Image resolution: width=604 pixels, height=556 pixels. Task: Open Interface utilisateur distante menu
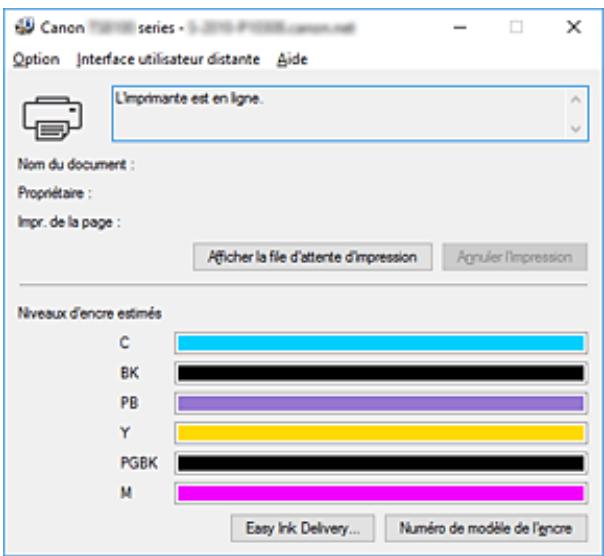coord(168,59)
